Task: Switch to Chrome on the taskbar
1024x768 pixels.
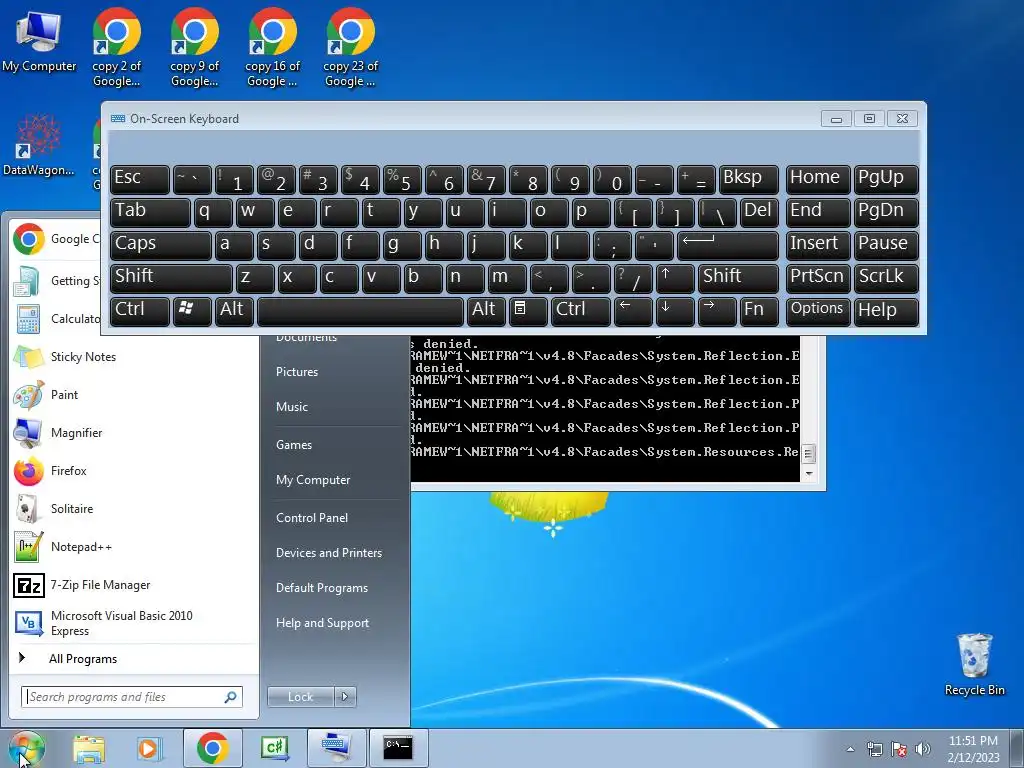Action: [213, 748]
